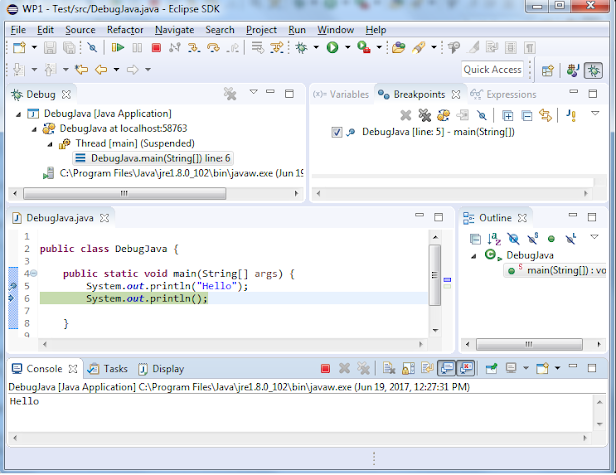This screenshot has width=616, height=475.
Task: Collapse the DebugJava [Java Application] tree node
Action: coord(18,114)
